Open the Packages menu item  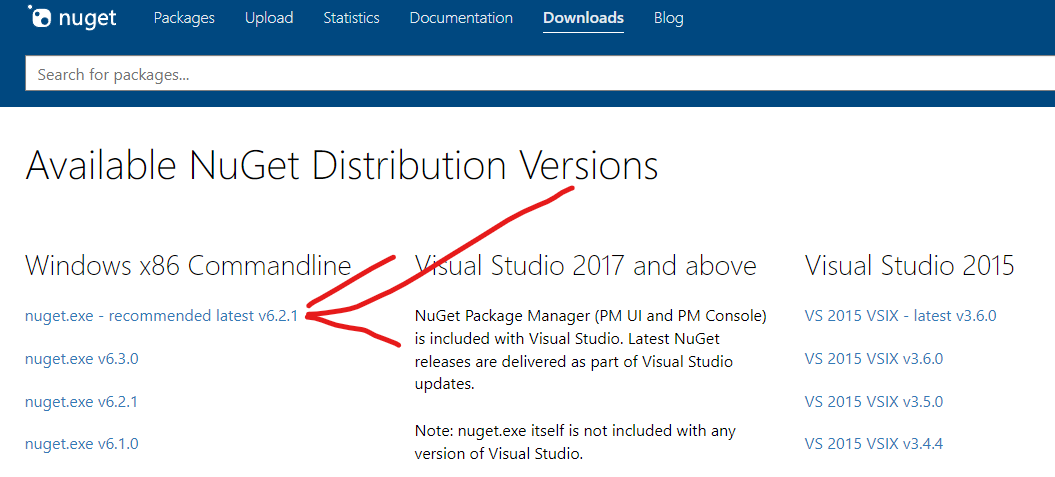pos(184,18)
